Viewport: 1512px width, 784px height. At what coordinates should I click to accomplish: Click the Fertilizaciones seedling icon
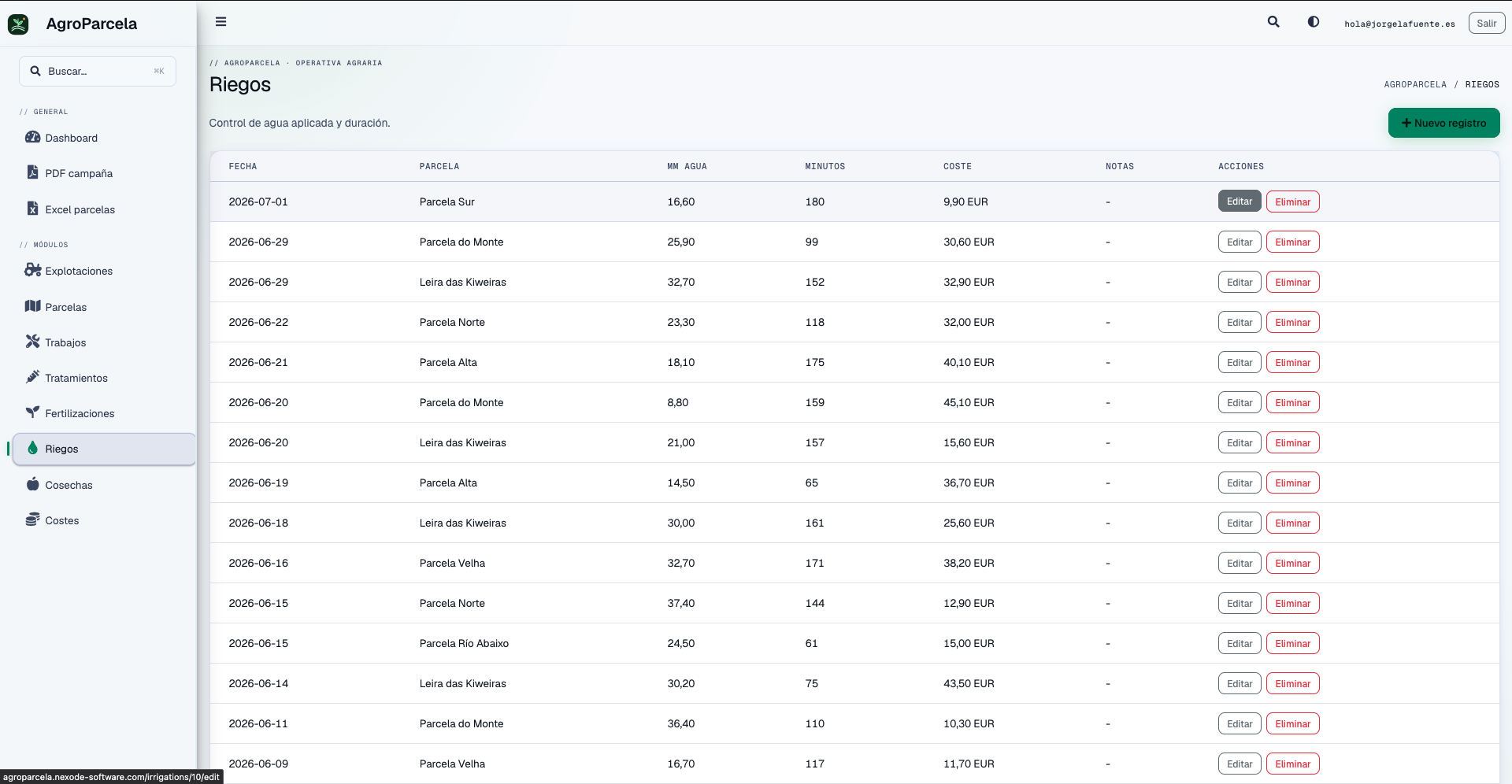point(32,412)
